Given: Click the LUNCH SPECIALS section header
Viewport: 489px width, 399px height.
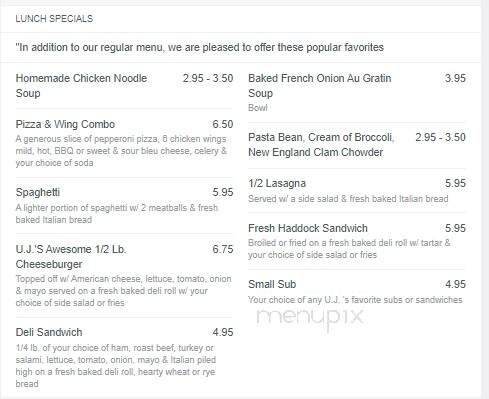Looking at the screenshot, I should pyautogui.click(x=54, y=19).
